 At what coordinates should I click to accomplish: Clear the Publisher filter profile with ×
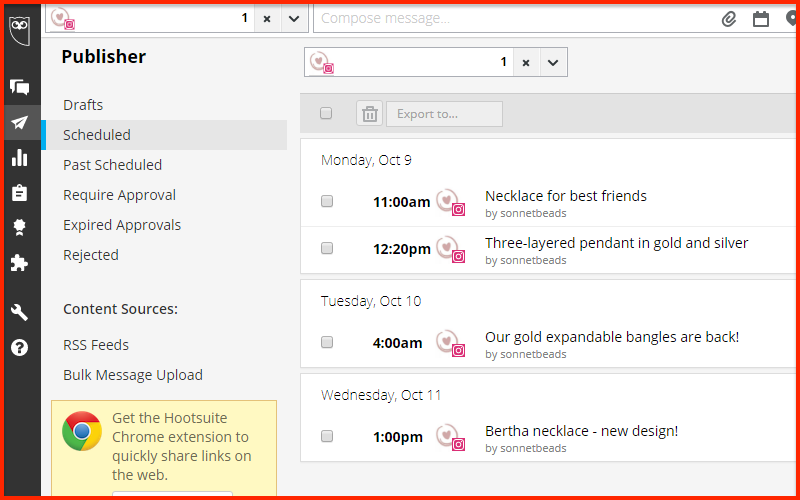[x=526, y=62]
